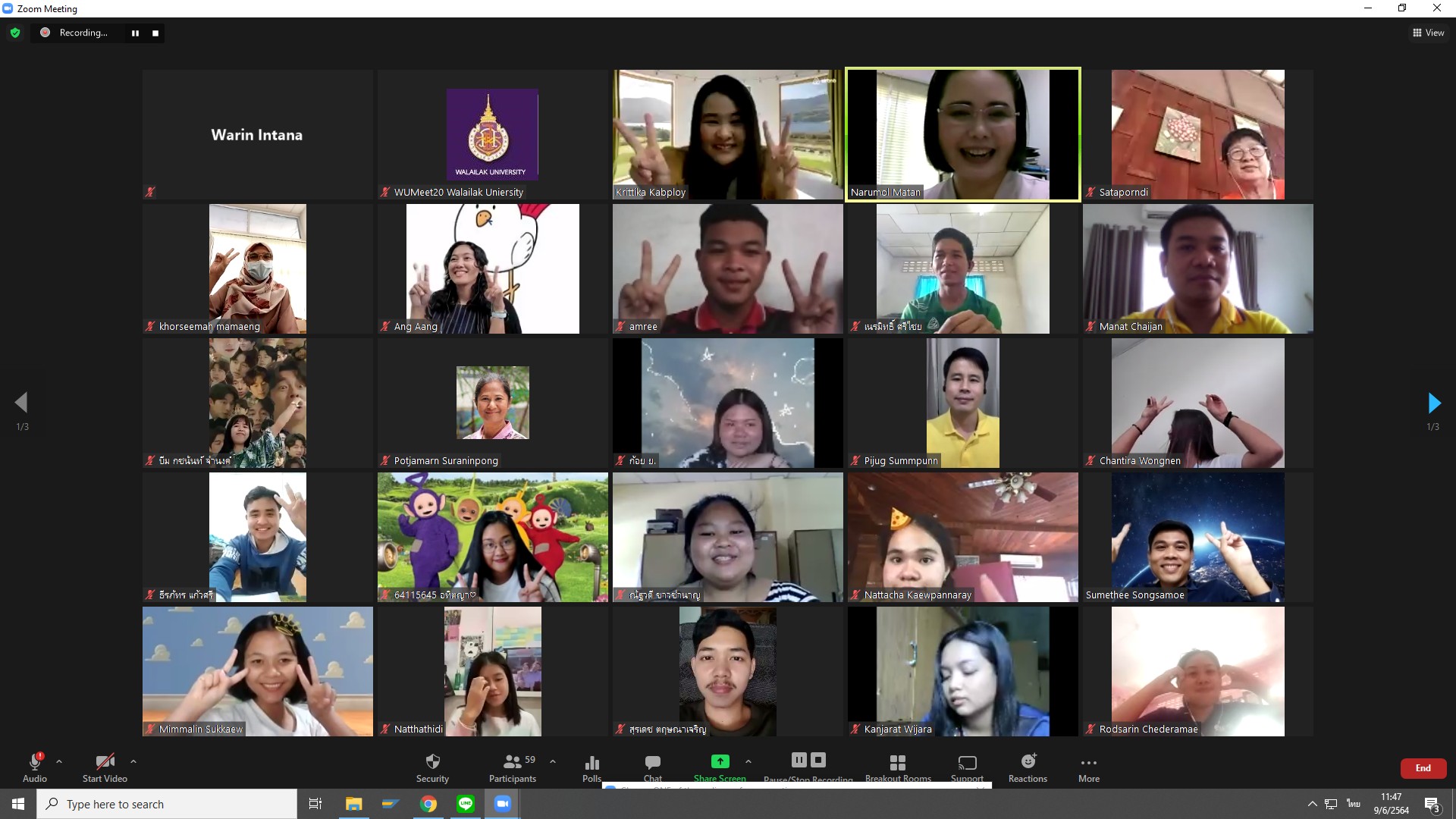Click the green Share Screen icon

tap(720, 761)
